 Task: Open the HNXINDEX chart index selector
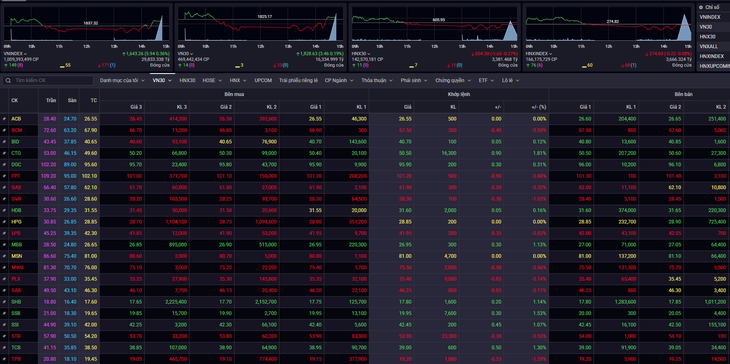[x=537, y=54]
